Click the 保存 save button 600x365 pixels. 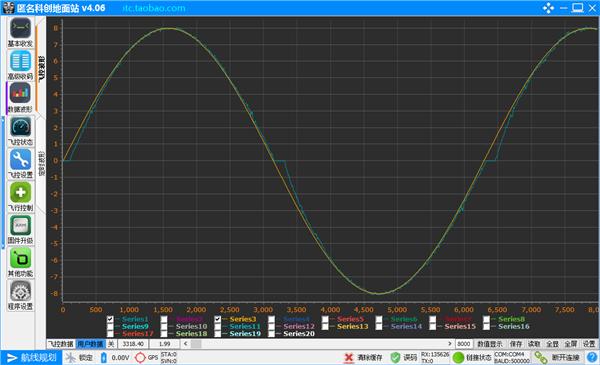tap(516, 344)
